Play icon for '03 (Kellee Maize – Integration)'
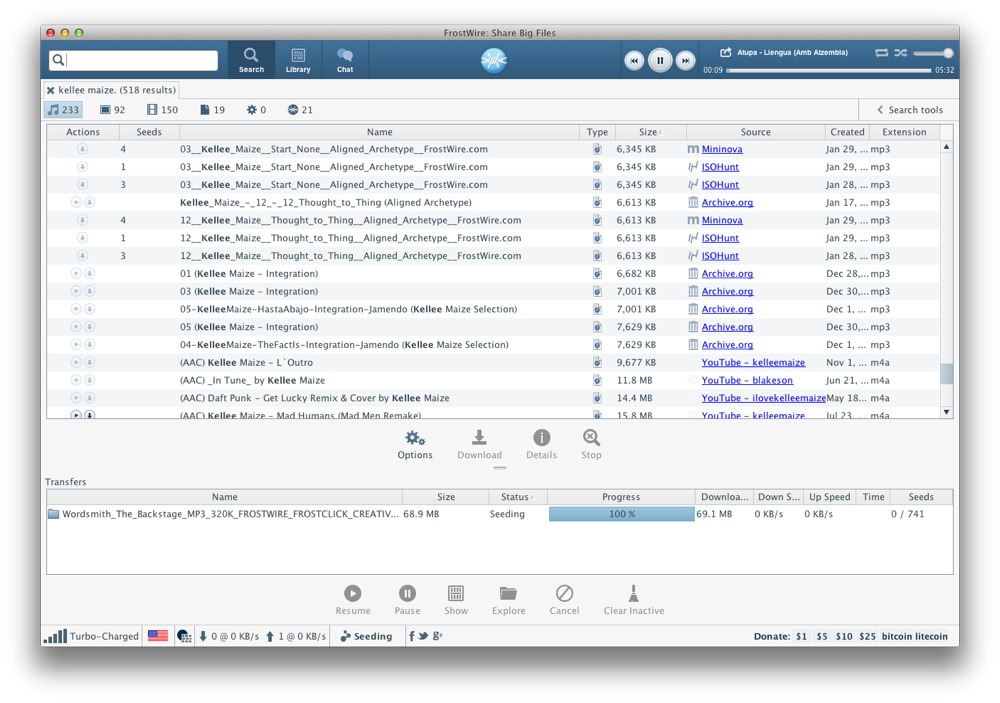Screen dimensions: 1000x703 [x=75, y=291]
